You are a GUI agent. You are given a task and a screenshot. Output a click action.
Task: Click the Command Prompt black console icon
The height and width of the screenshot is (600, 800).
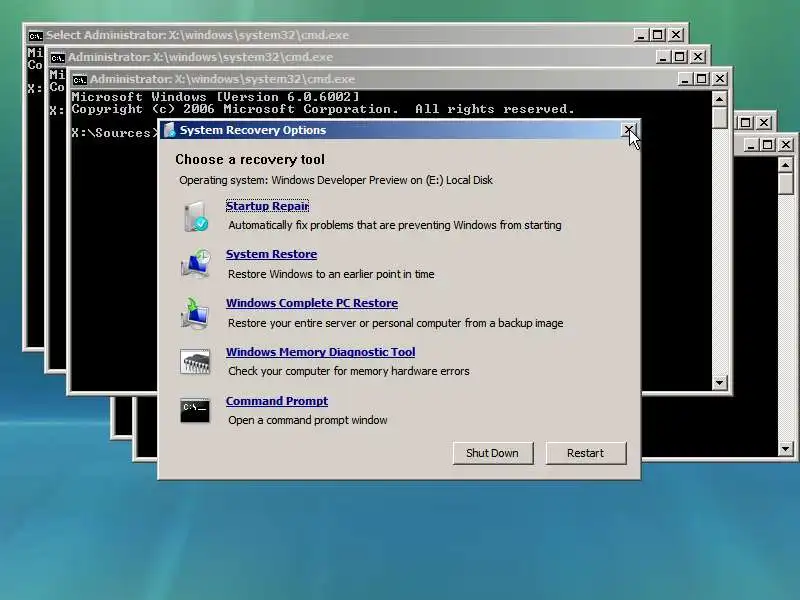[x=195, y=411]
